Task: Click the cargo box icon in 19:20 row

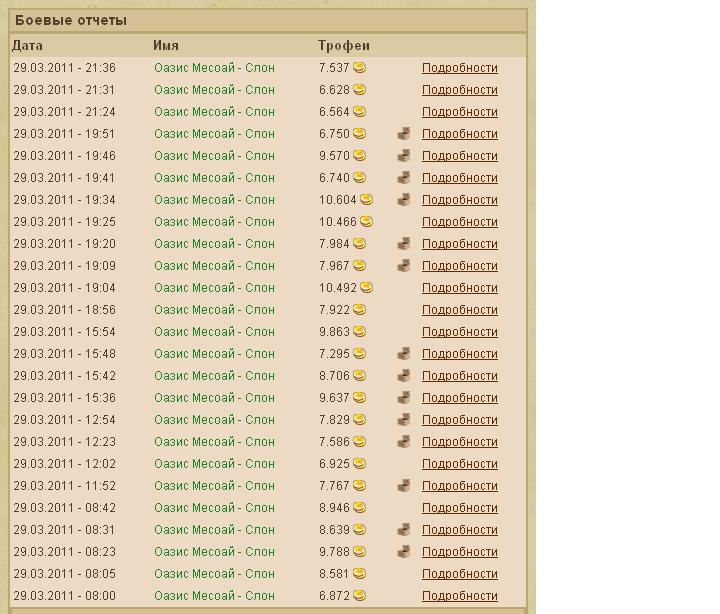Action: 404,243
